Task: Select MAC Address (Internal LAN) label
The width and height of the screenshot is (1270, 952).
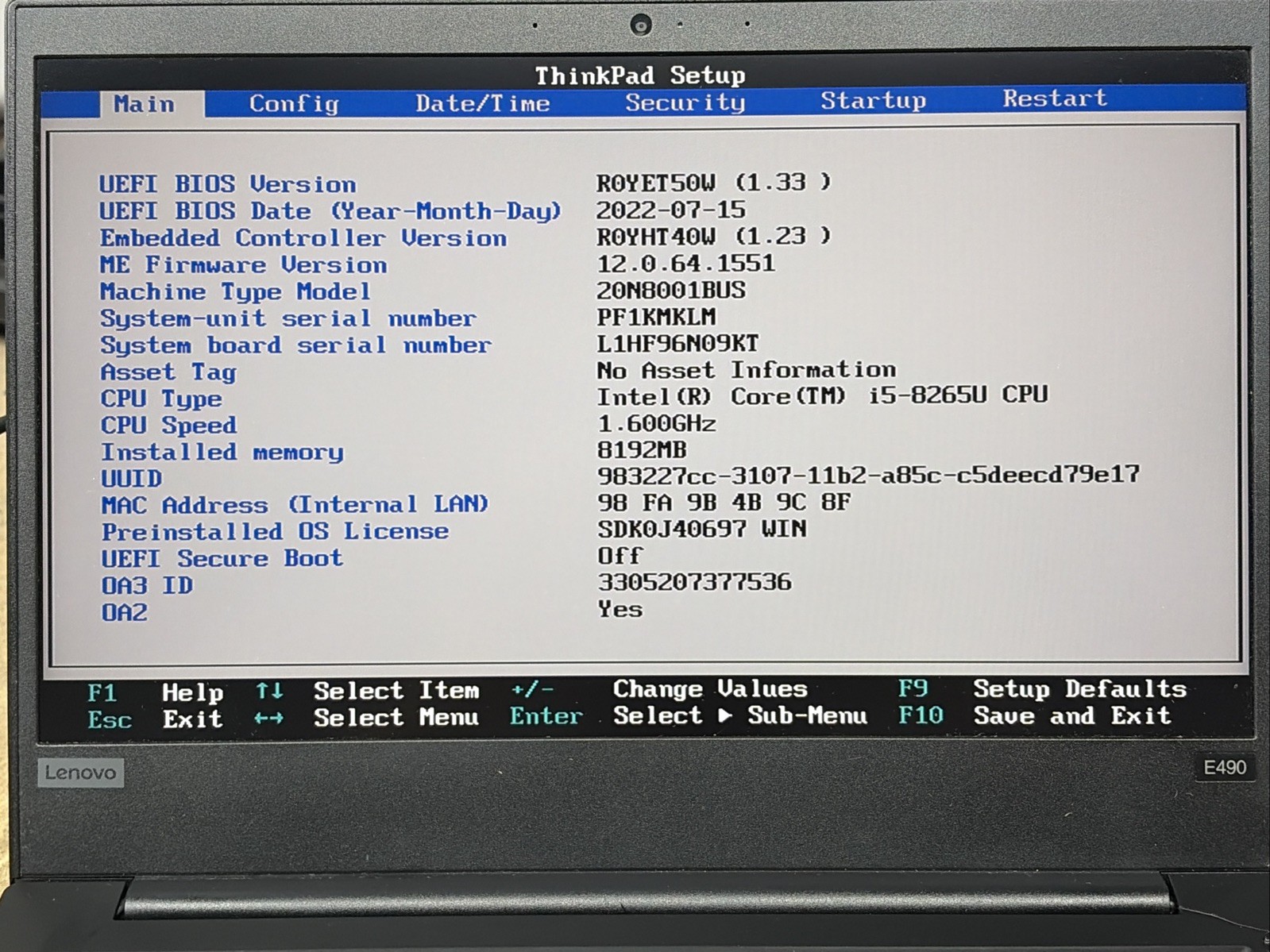Action: pos(295,505)
